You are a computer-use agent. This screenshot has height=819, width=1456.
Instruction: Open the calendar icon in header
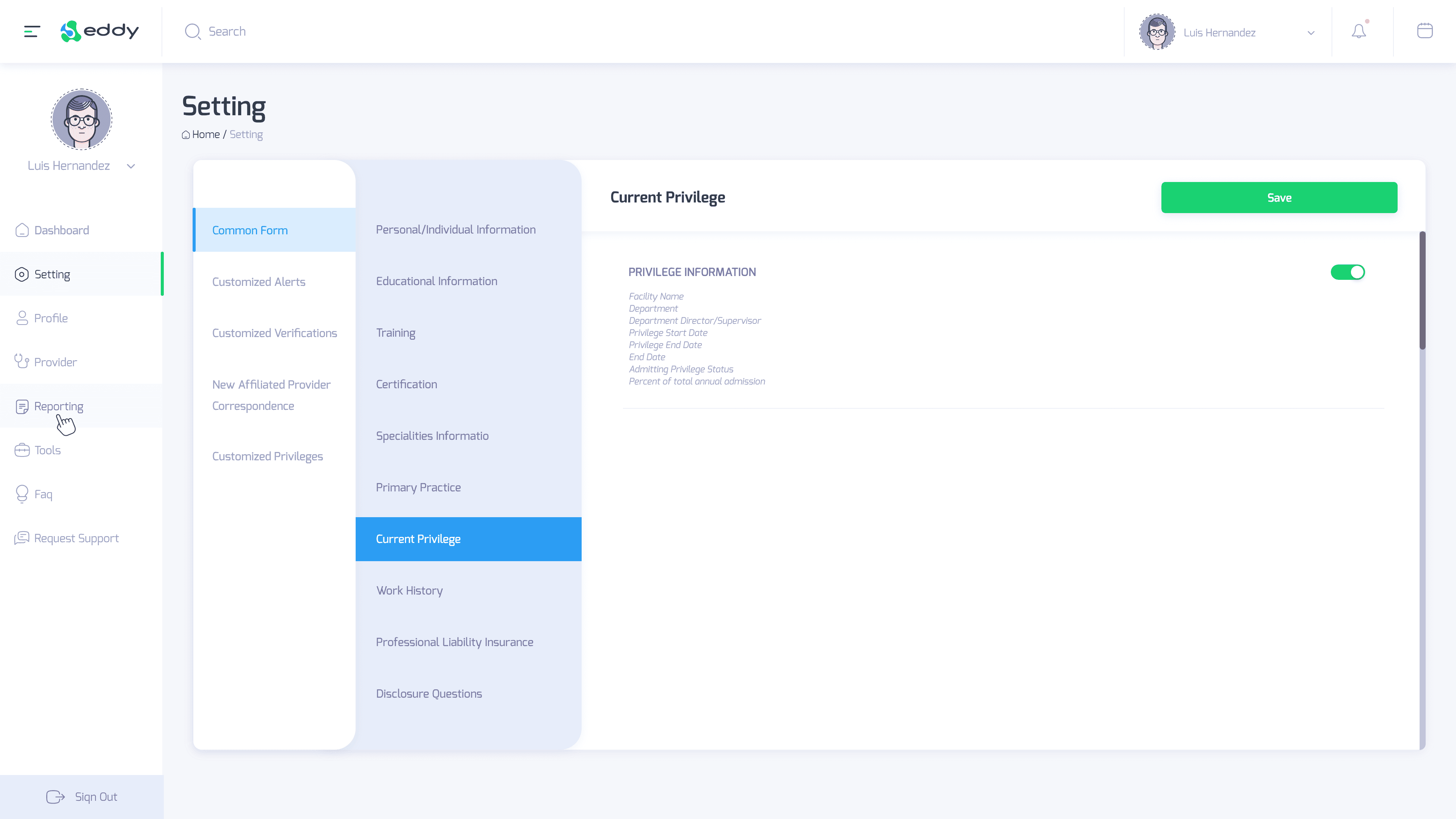(x=1425, y=30)
